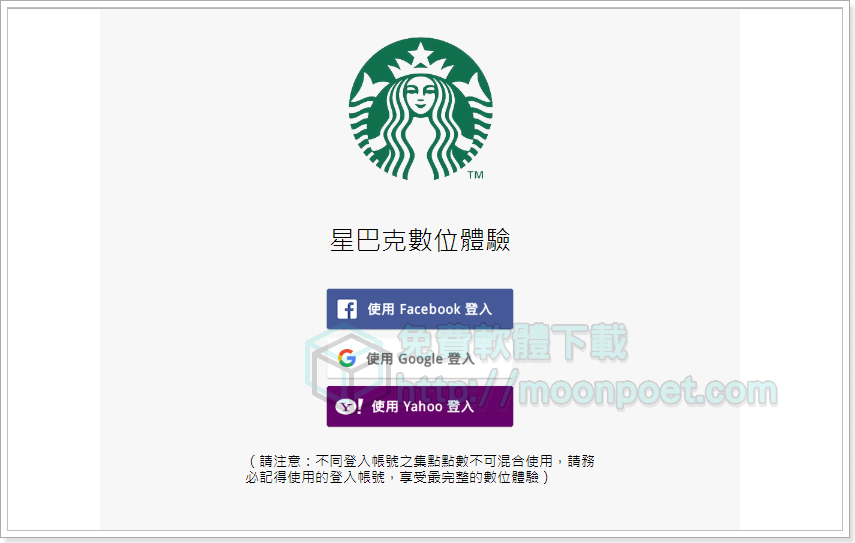Sign in with the Facebook login button
This screenshot has width=855, height=543.
(420, 309)
